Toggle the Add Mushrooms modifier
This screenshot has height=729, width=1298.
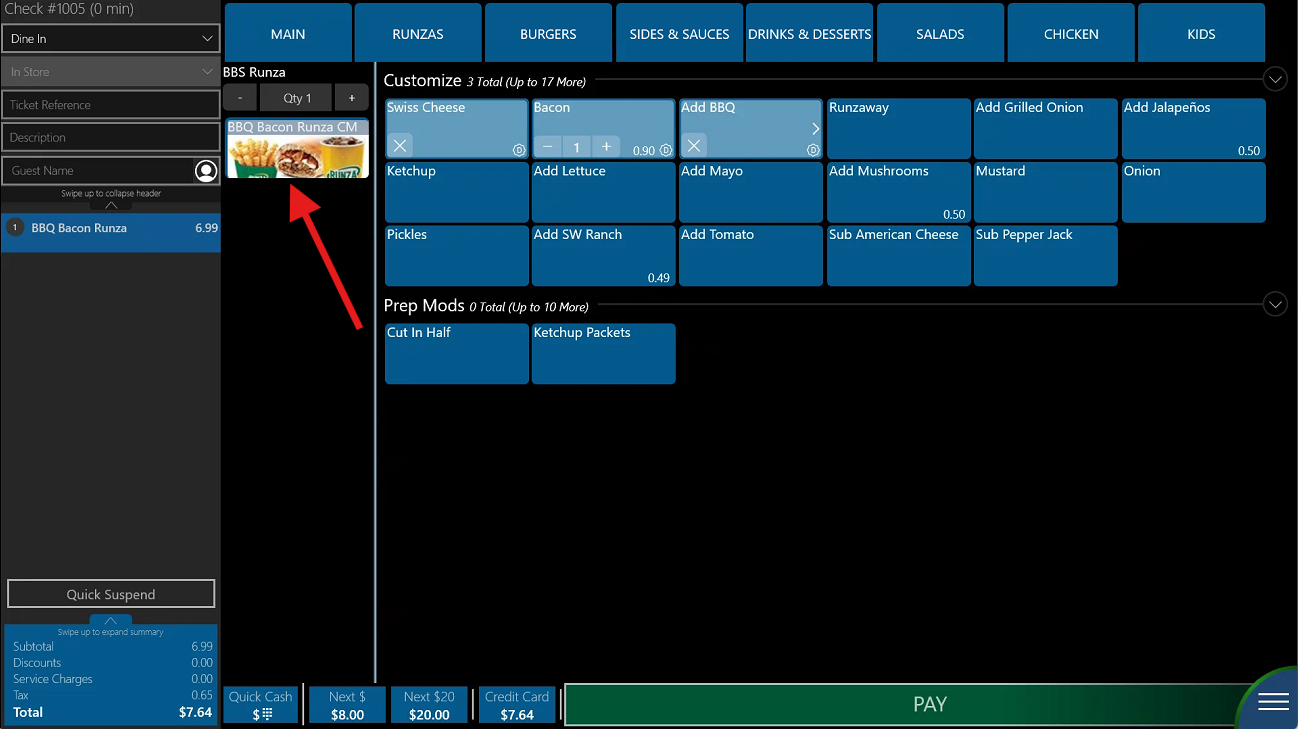[x=899, y=192]
